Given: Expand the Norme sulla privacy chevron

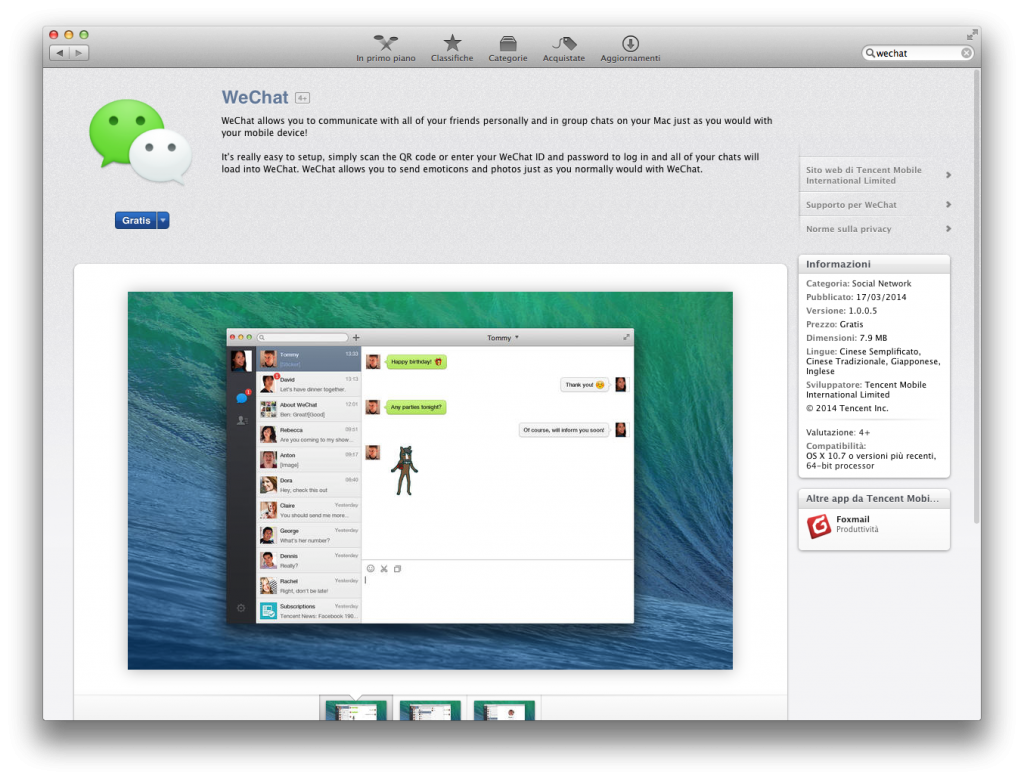Looking at the screenshot, I should pyautogui.click(x=948, y=228).
